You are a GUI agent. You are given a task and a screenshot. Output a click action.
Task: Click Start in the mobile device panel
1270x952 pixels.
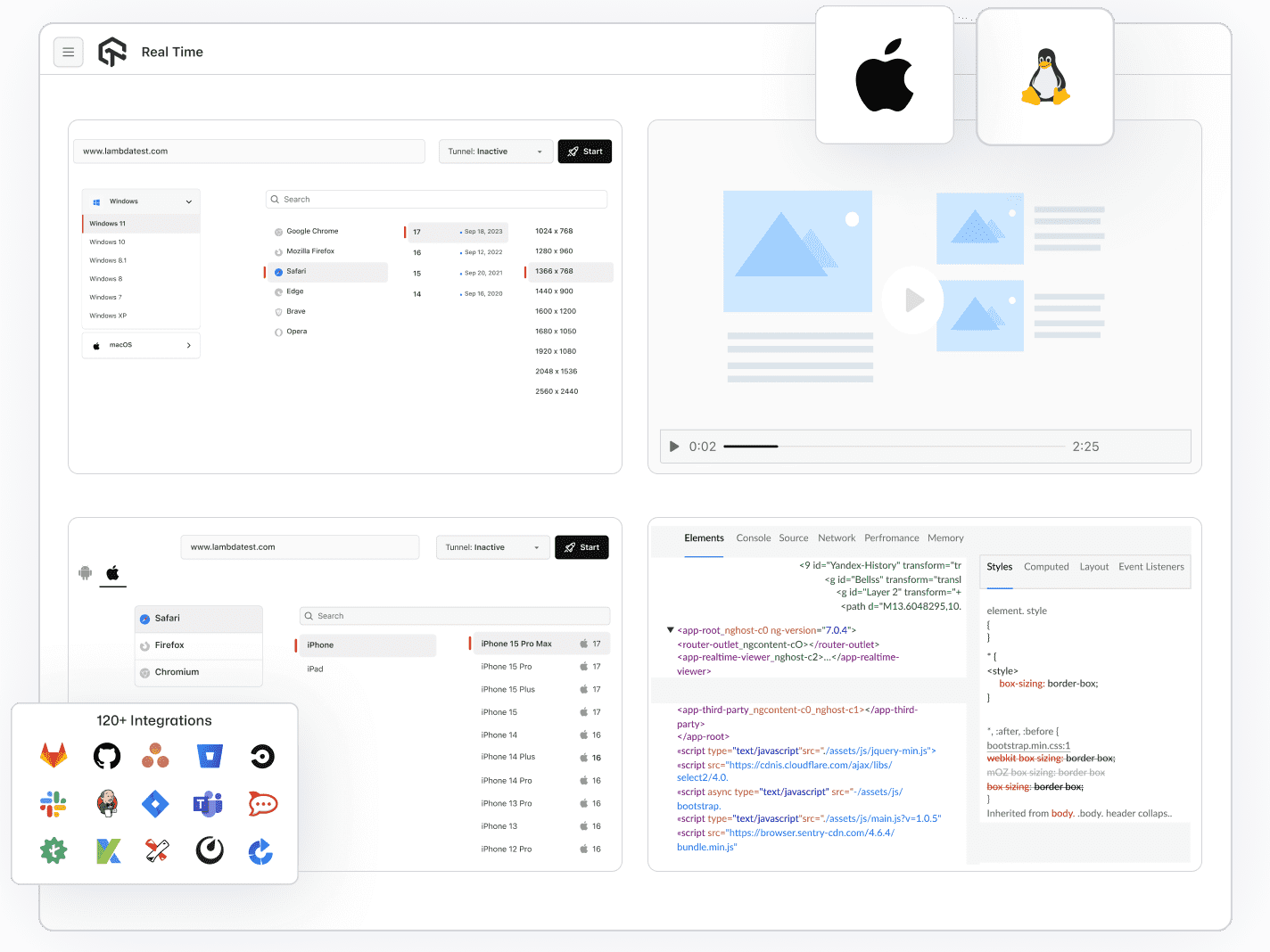point(581,547)
